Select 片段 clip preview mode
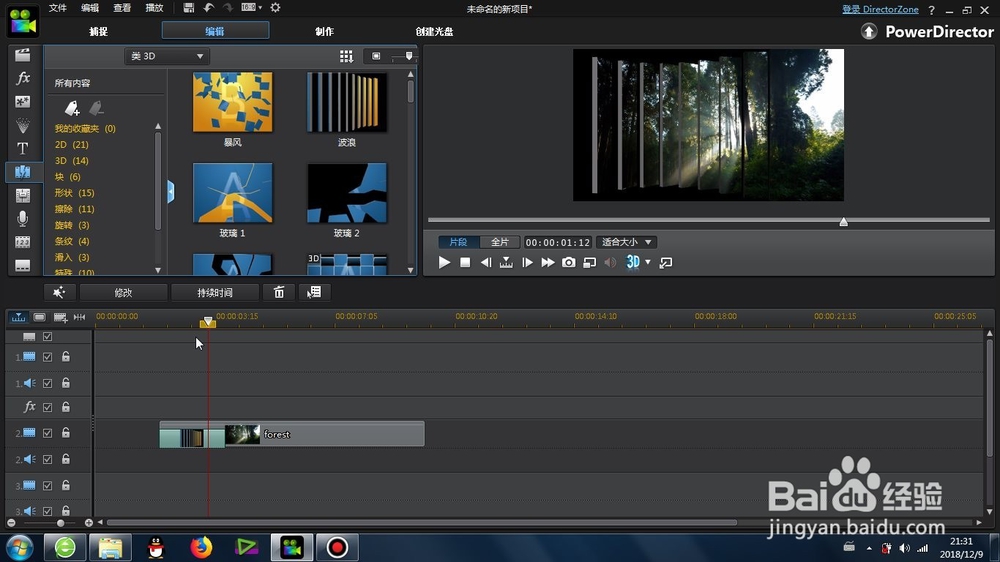 pos(459,242)
